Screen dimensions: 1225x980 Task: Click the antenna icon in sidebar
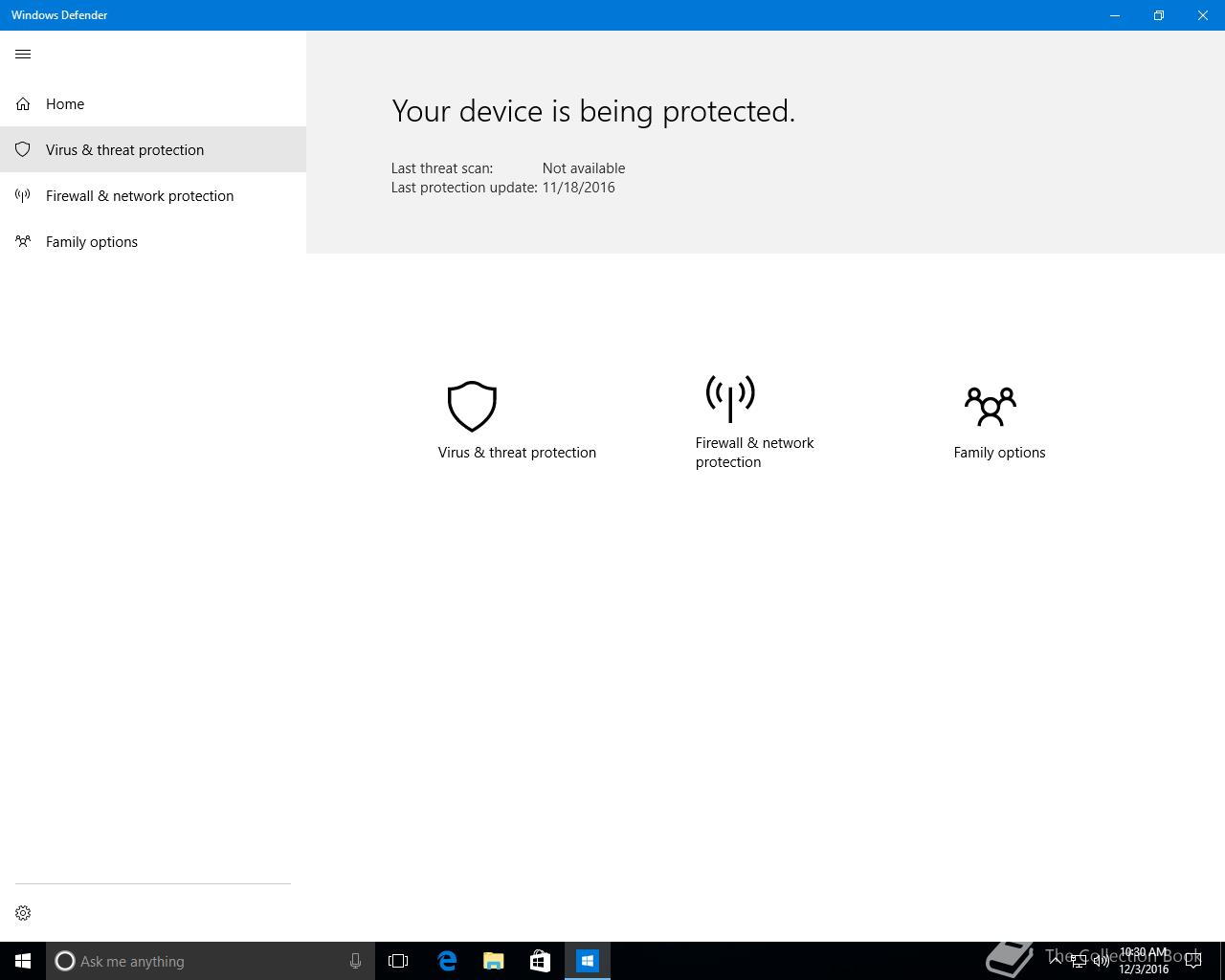pos(23,195)
